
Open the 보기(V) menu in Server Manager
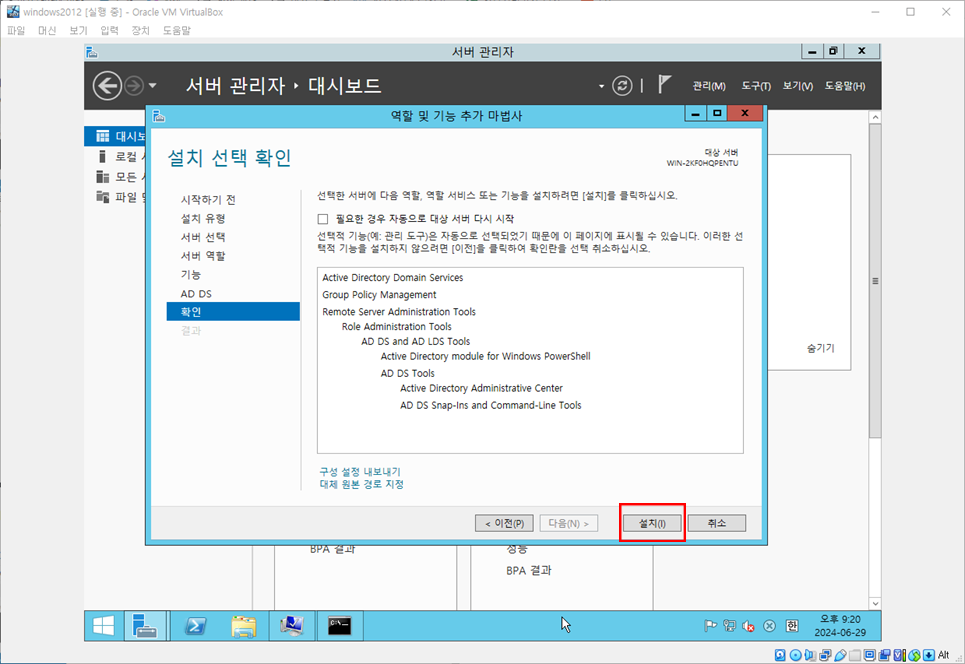pyautogui.click(x=798, y=86)
